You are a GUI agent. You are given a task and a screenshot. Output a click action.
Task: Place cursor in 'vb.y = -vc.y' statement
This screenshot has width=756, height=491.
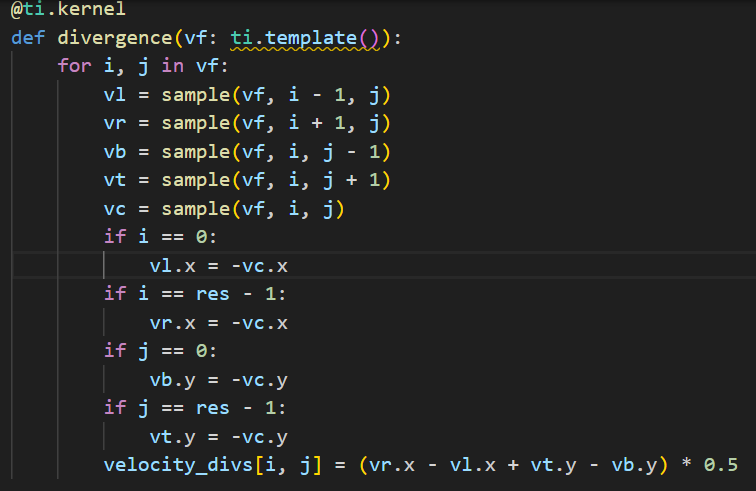tap(218, 381)
